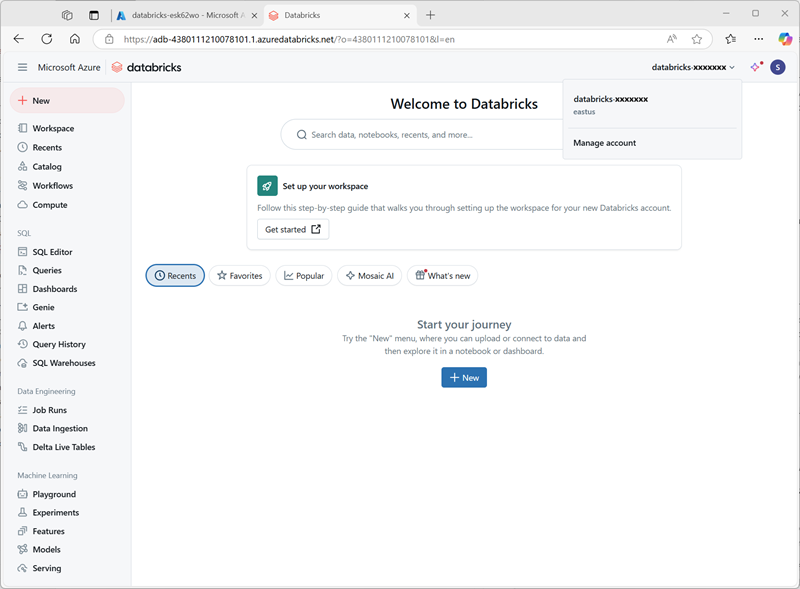The width and height of the screenshot is (800, 589).
Task: Click the read aloud icon in address bar
Action: point(671,39)
